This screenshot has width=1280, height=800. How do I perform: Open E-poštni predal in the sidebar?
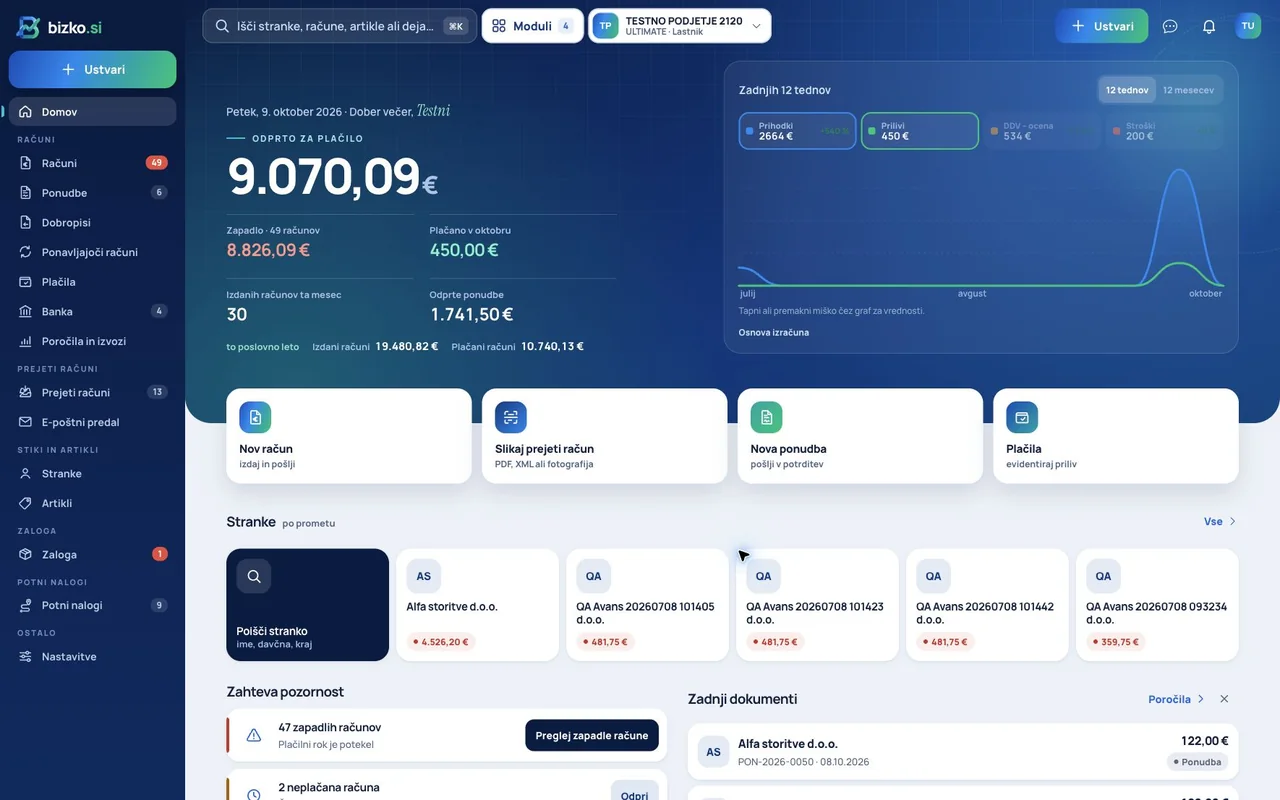coord(93,422)
